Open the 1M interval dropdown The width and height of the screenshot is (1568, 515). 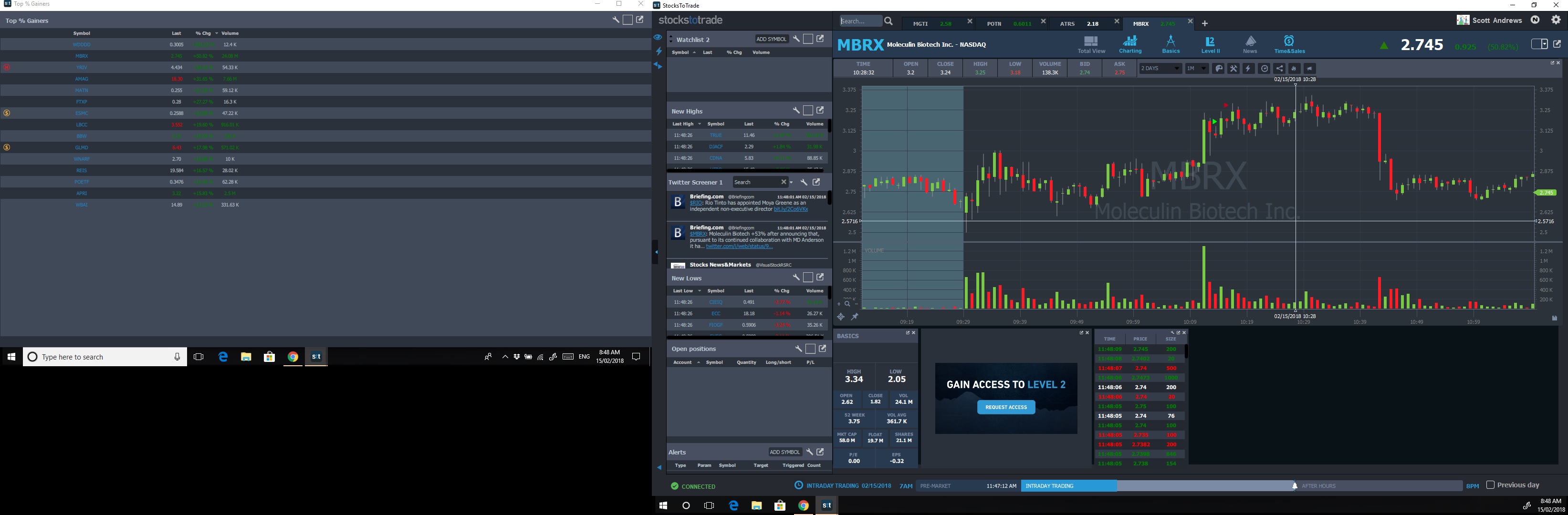(x=1196, y=69)
